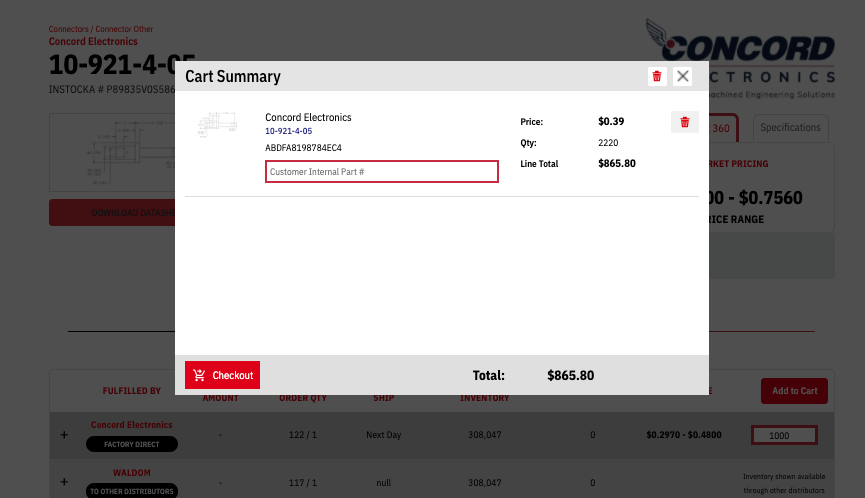This screenshot has width=865, height=498.
Task: Click the Concord Electronics name in cart
Action: [x=308, y=117]
